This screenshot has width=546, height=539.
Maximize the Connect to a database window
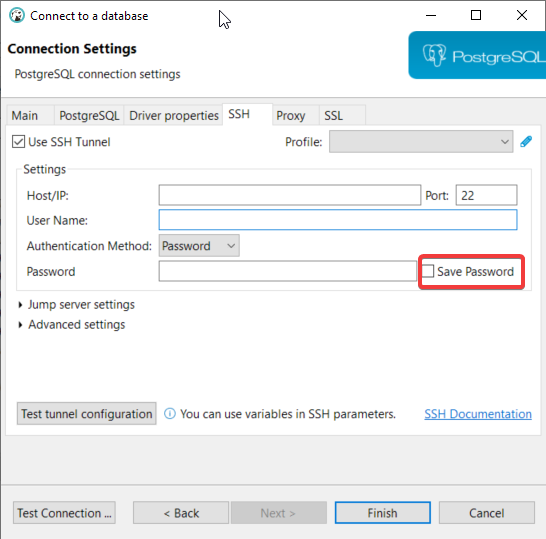coord(476,15)
